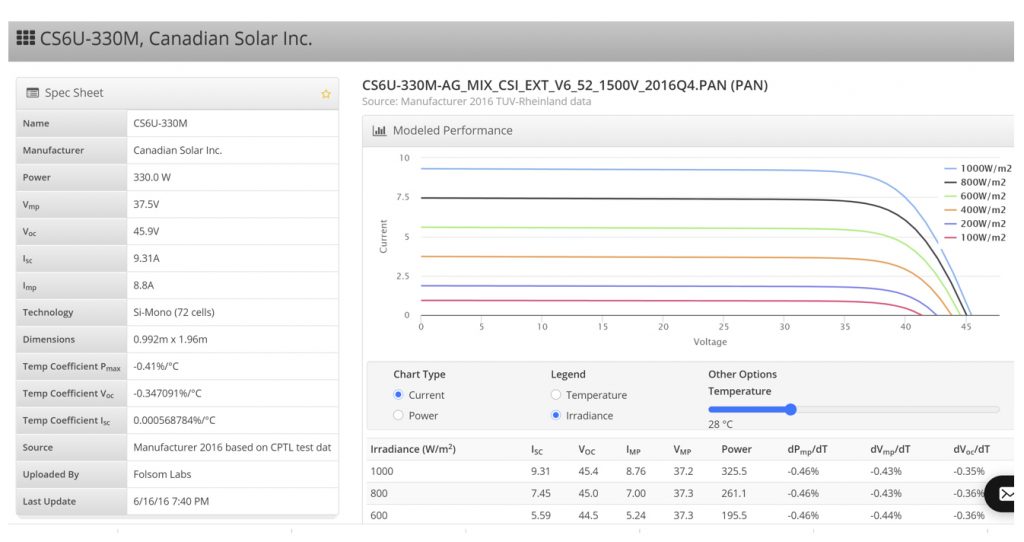Click the Vmp value 37.5V
This screenshot has height=542, width=1024.
(x=146, y=204)
